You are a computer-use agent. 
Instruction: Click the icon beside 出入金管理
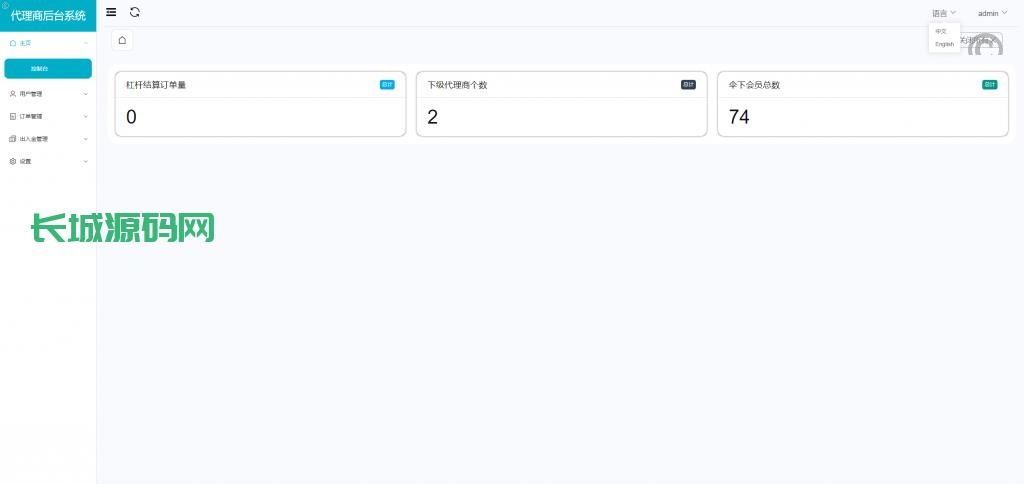[x=13, y=139]
